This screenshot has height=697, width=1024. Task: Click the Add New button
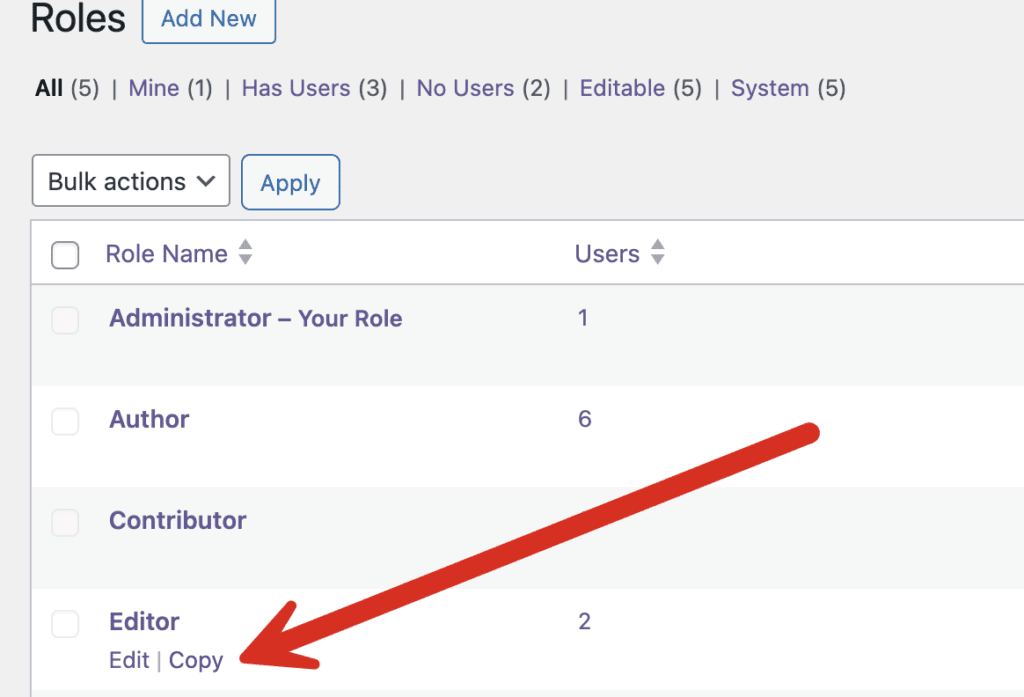click(x=208, y=18)
